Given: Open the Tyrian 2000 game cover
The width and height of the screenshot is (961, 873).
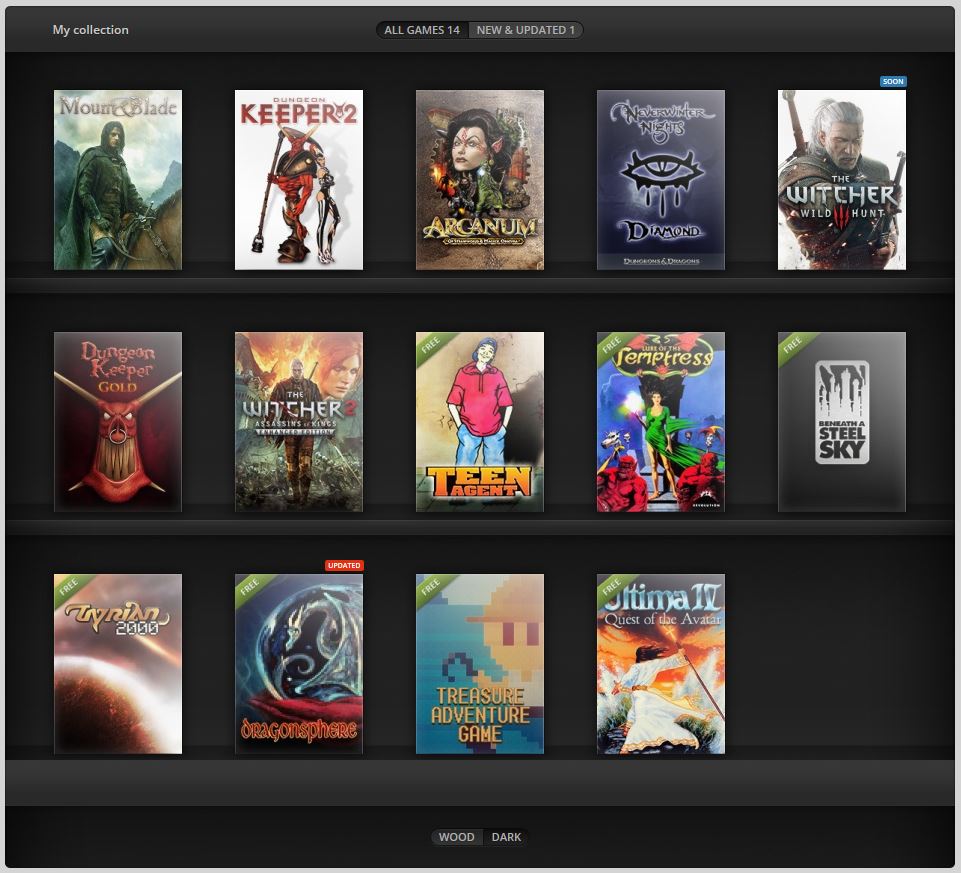Looking at the screenshot, I should pyautogui.click(x=118, y=664).
